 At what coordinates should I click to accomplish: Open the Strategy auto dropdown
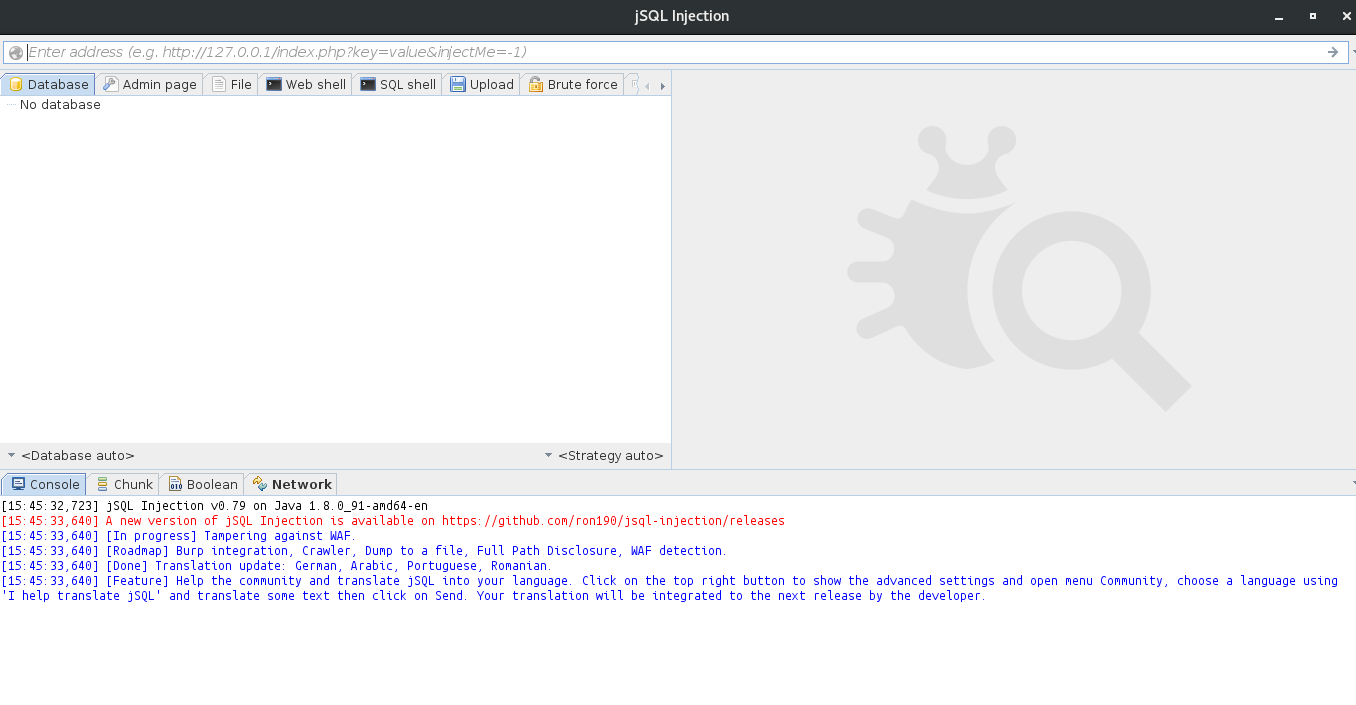604,456
